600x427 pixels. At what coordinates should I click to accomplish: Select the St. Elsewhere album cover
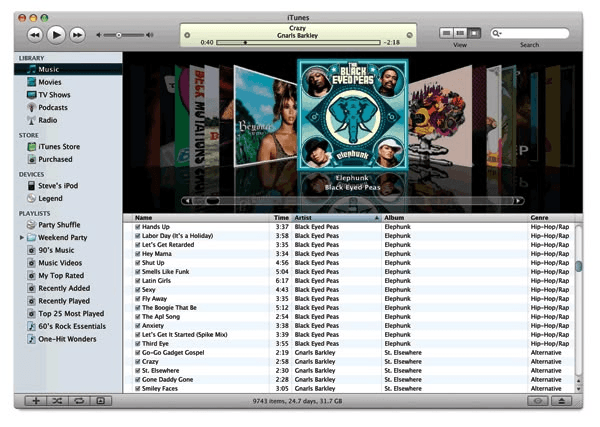pos(440,117)
